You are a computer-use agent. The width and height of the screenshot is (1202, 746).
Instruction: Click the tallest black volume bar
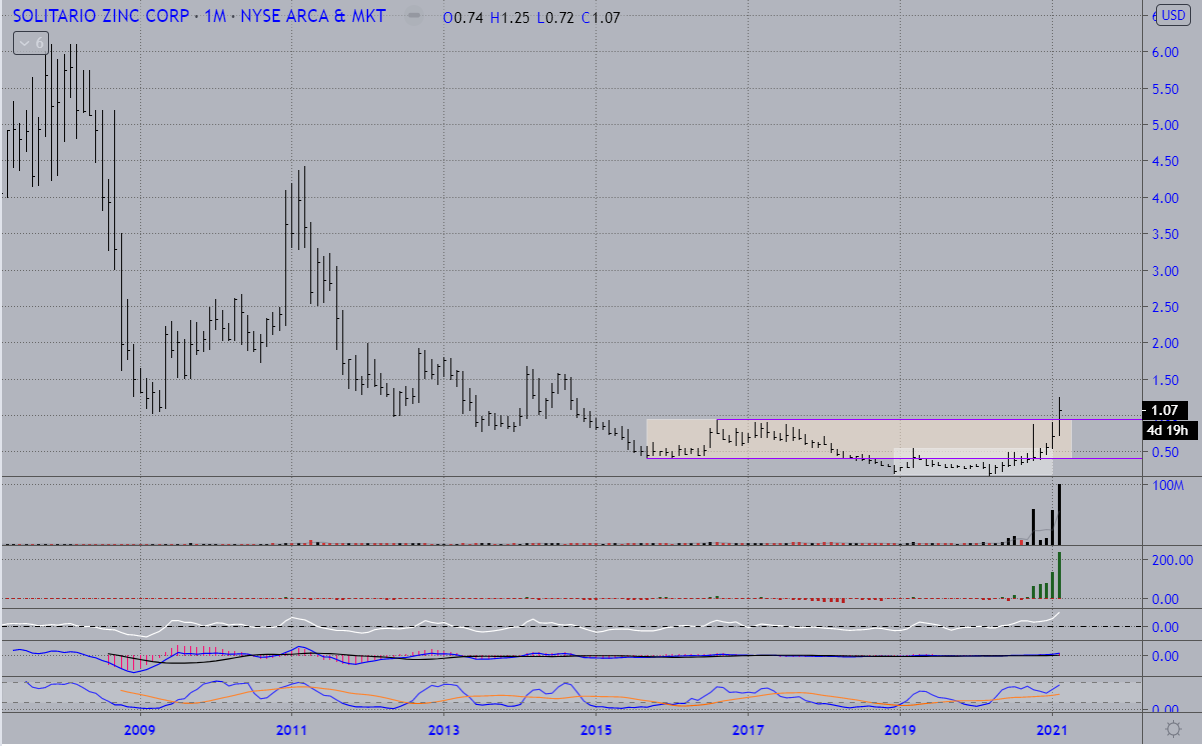click(x=1059, y=515)
